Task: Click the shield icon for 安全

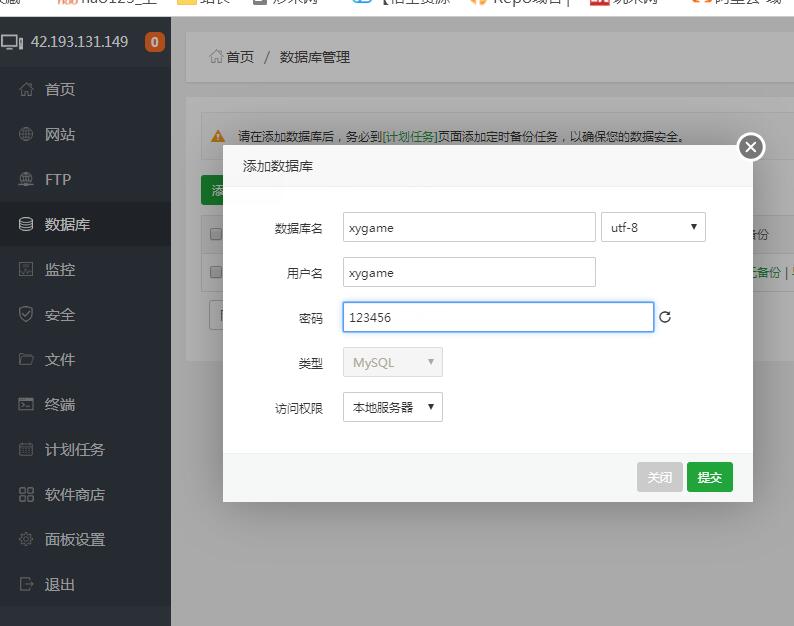Action: pos(26,315)
